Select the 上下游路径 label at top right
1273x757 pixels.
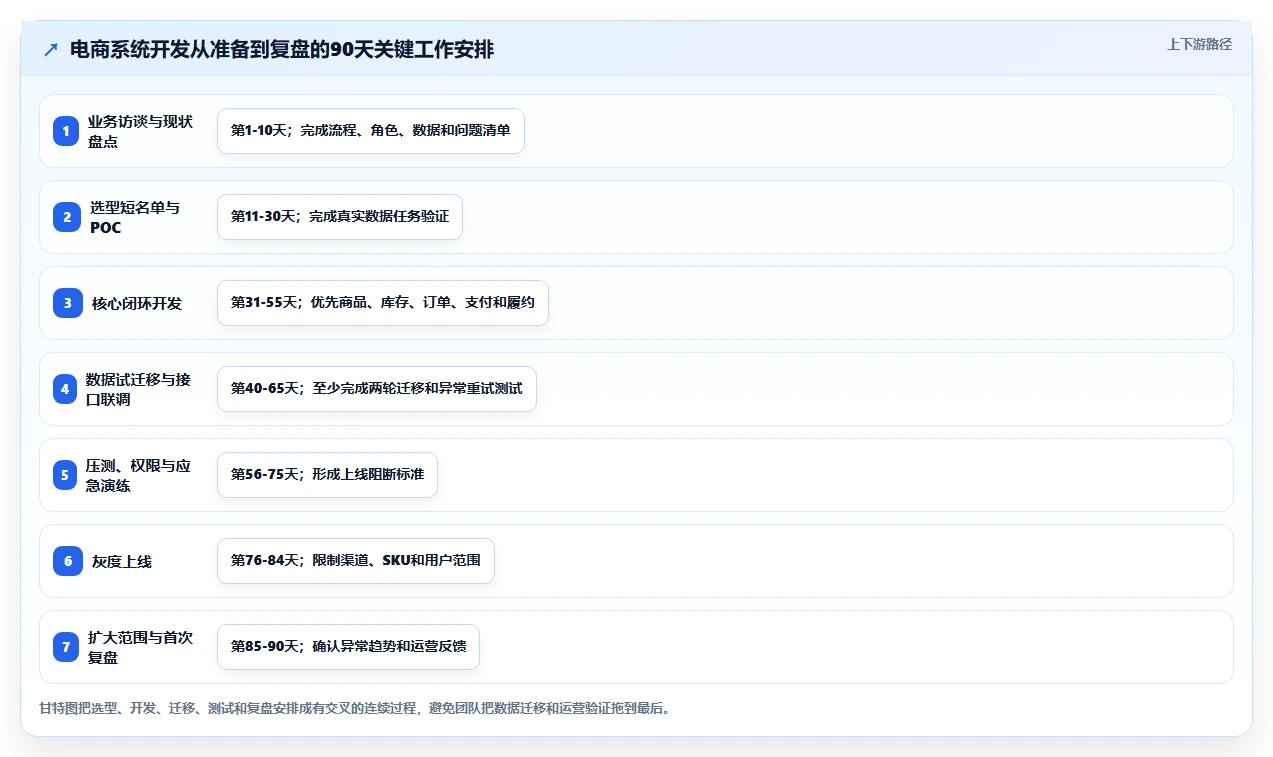1199,45
